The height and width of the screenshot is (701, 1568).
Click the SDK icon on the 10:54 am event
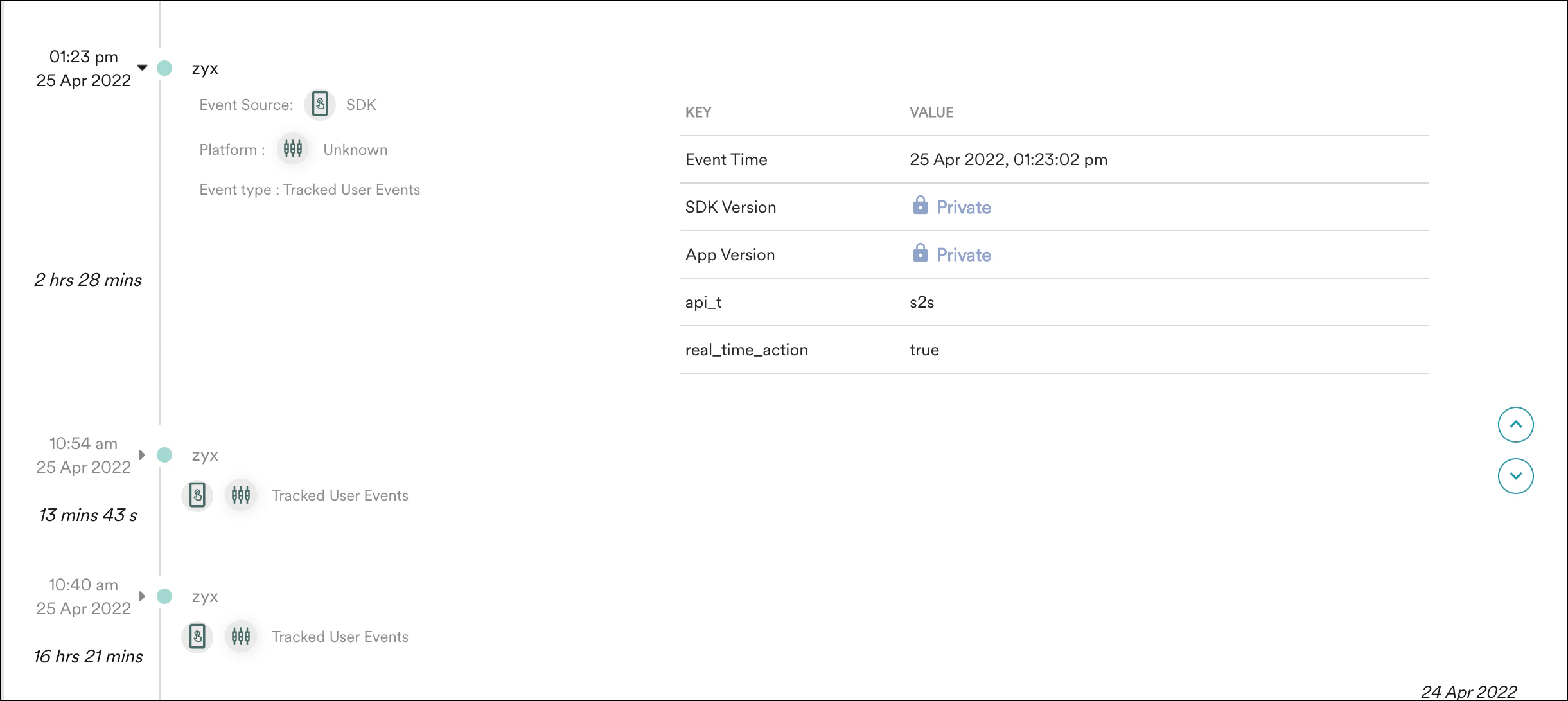tap(198, 495)
